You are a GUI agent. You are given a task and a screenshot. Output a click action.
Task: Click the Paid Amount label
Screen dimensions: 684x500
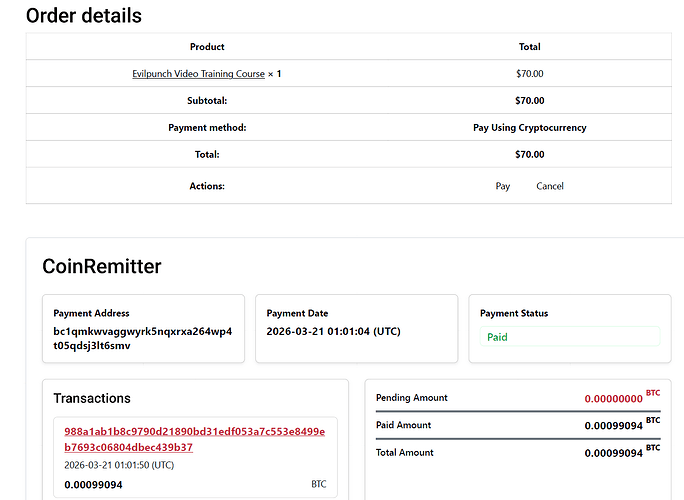pos(404,425)
